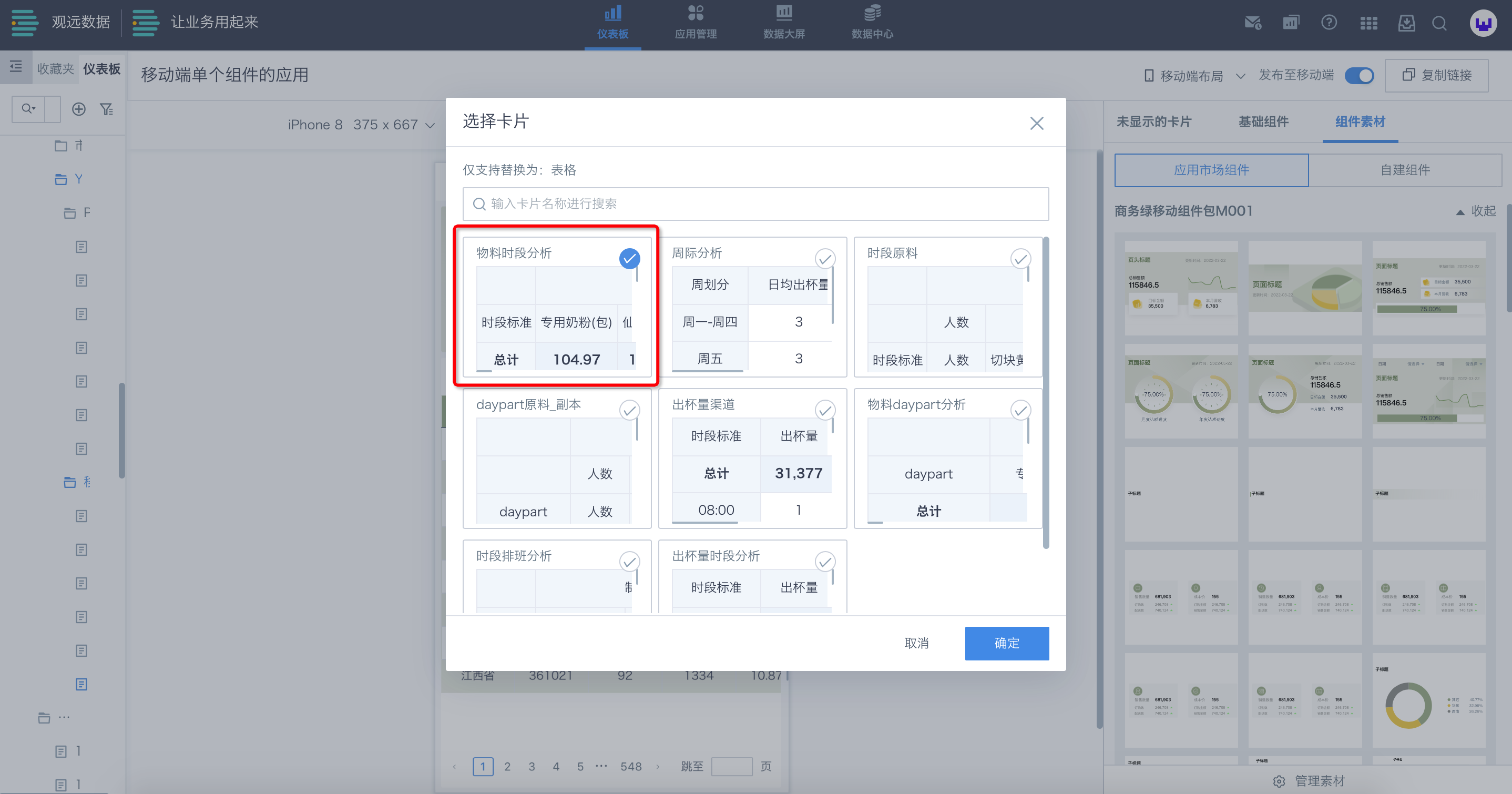
Task: Check the 出杯量时段分析 card
Action: [x=825, y=562]
